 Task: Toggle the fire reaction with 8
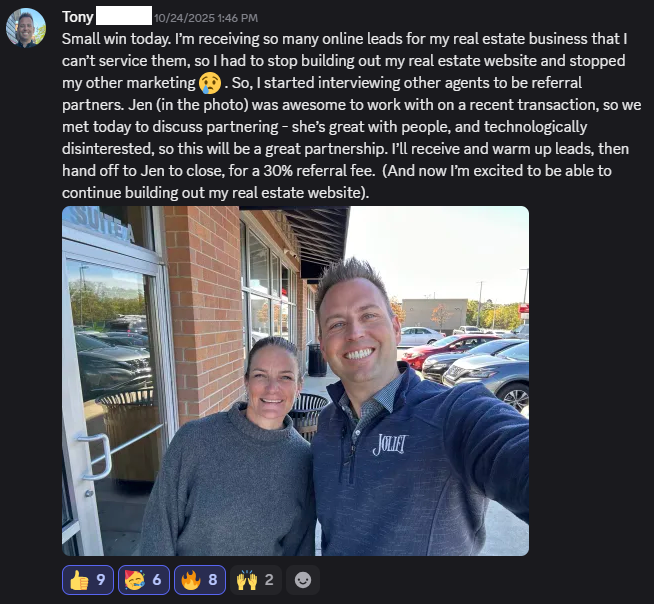pos(200,579)
